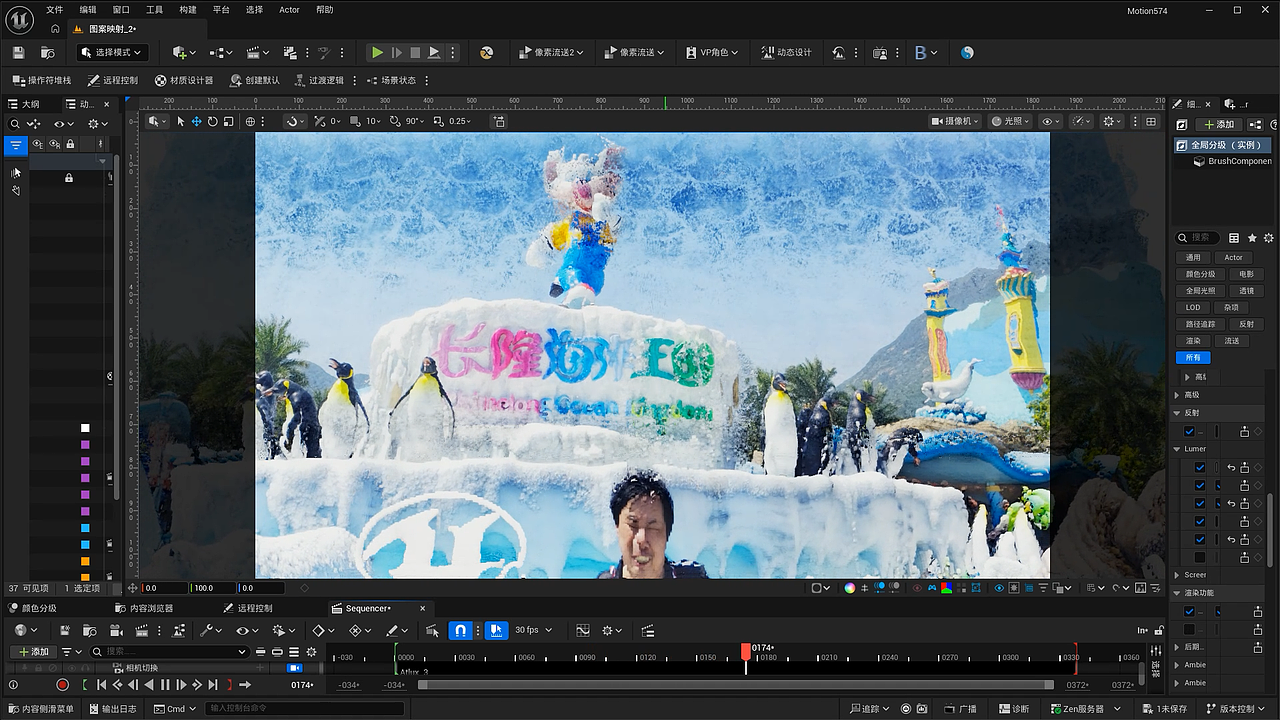Select 所有 details filter
The image size is (1280, 720).
pos(1194,357)
